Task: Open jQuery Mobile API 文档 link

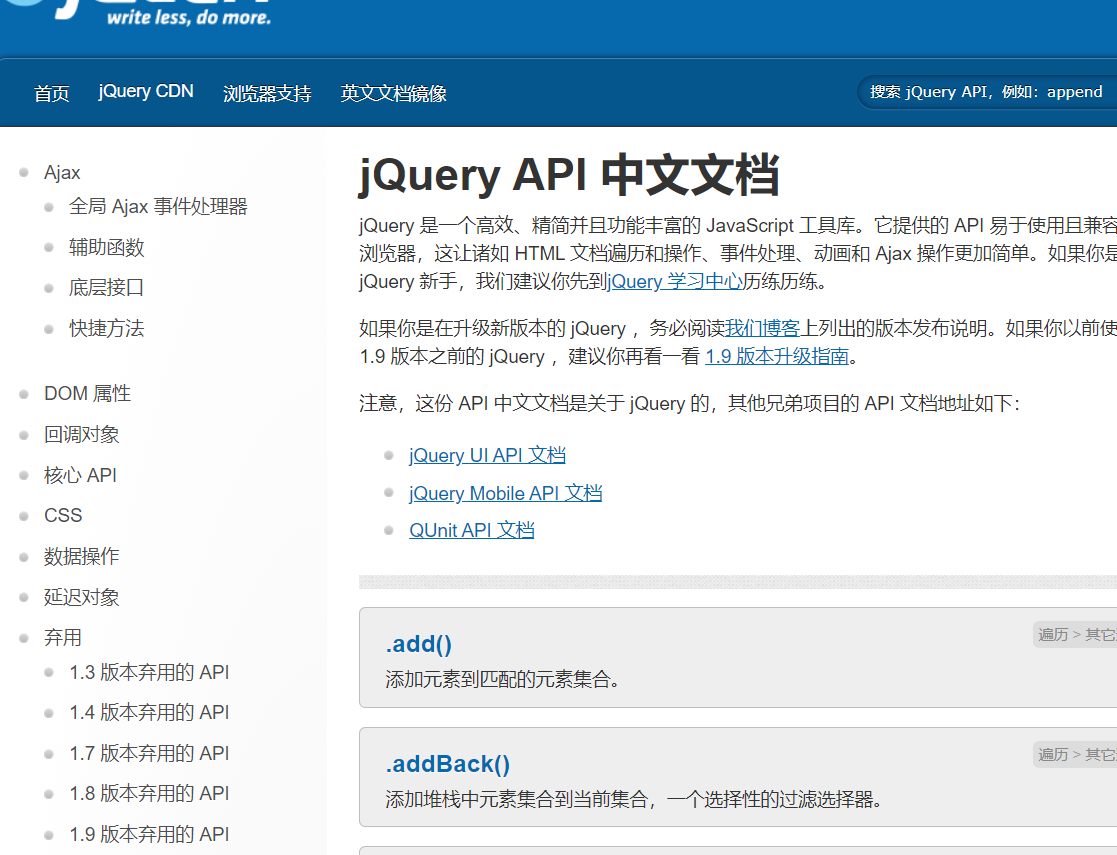Action: click(506, 493)
